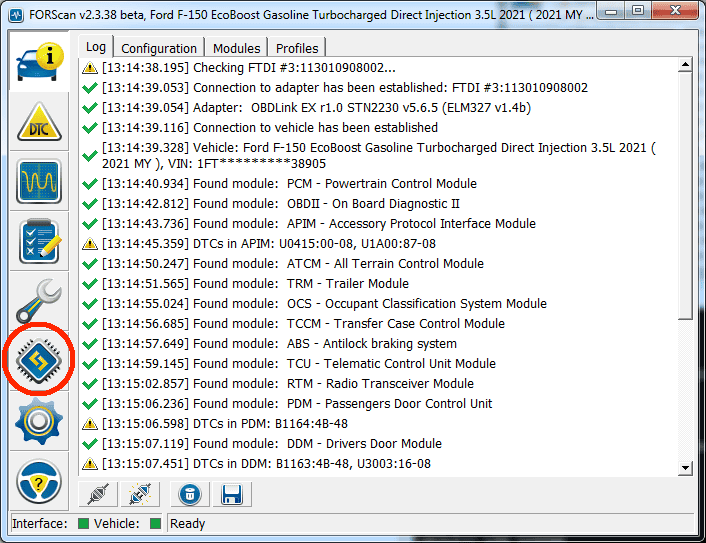Select the 'PCM - Powertrain Control Module' line

[378, 184]
